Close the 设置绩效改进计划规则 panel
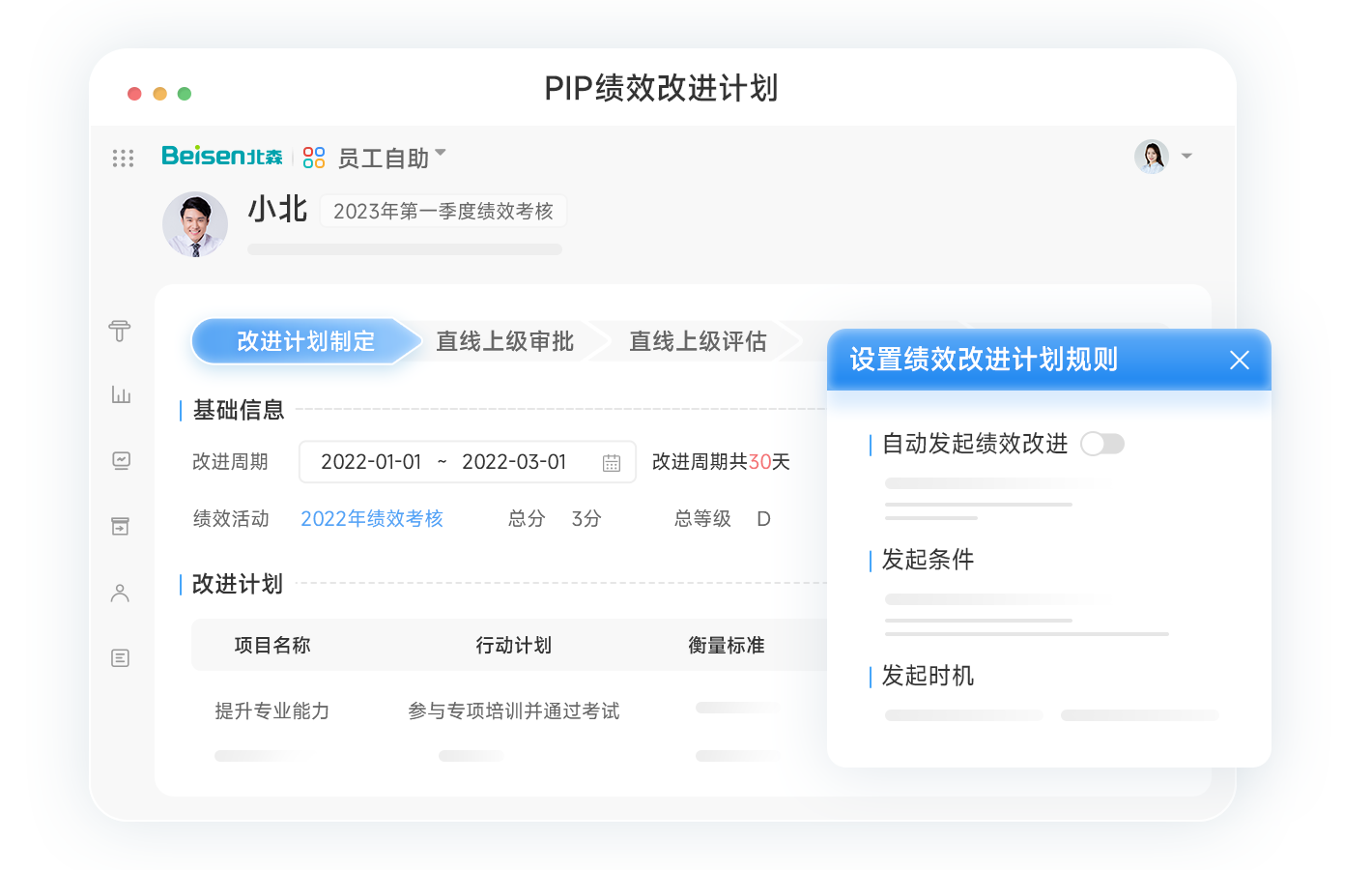1372x870 pixels. point(1240,361)
